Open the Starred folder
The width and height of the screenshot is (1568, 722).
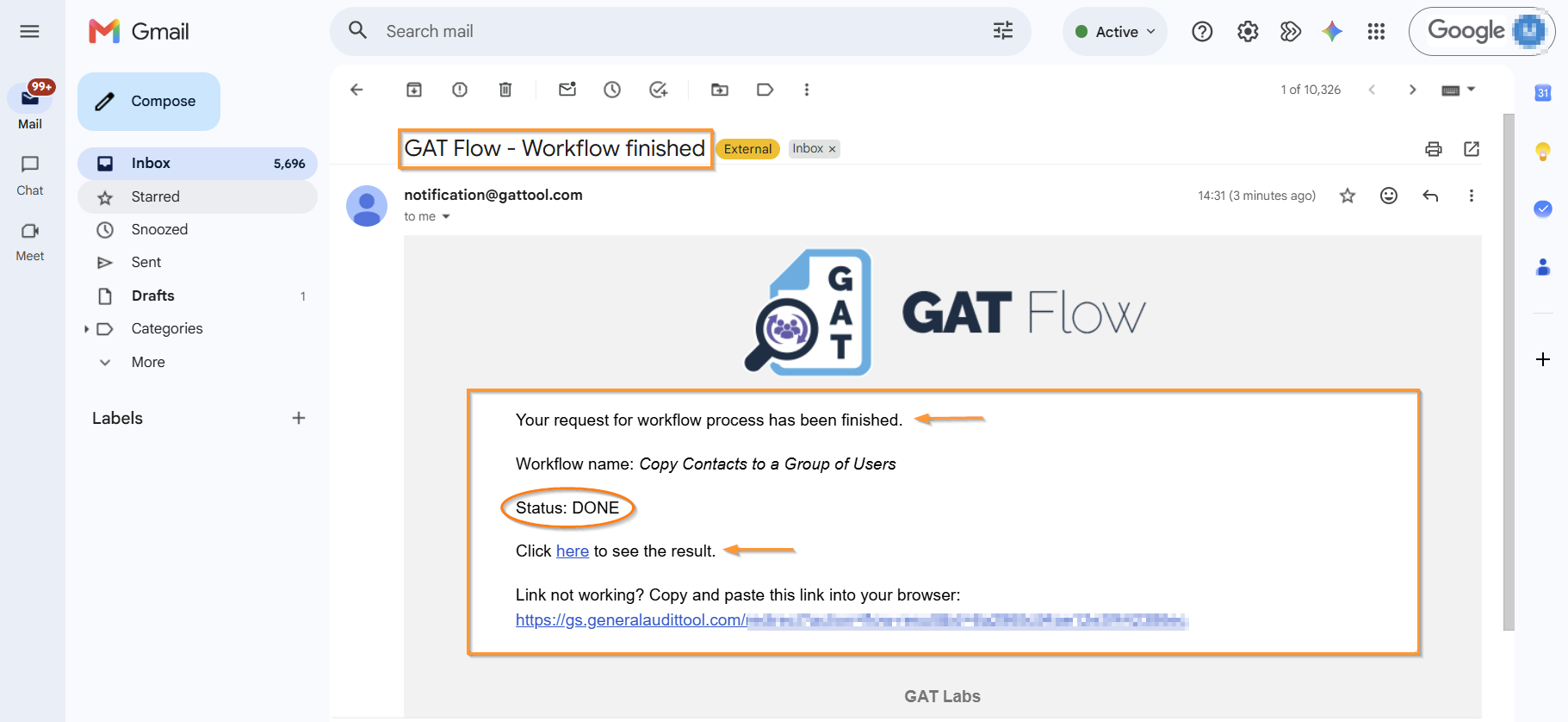[197, 196]
